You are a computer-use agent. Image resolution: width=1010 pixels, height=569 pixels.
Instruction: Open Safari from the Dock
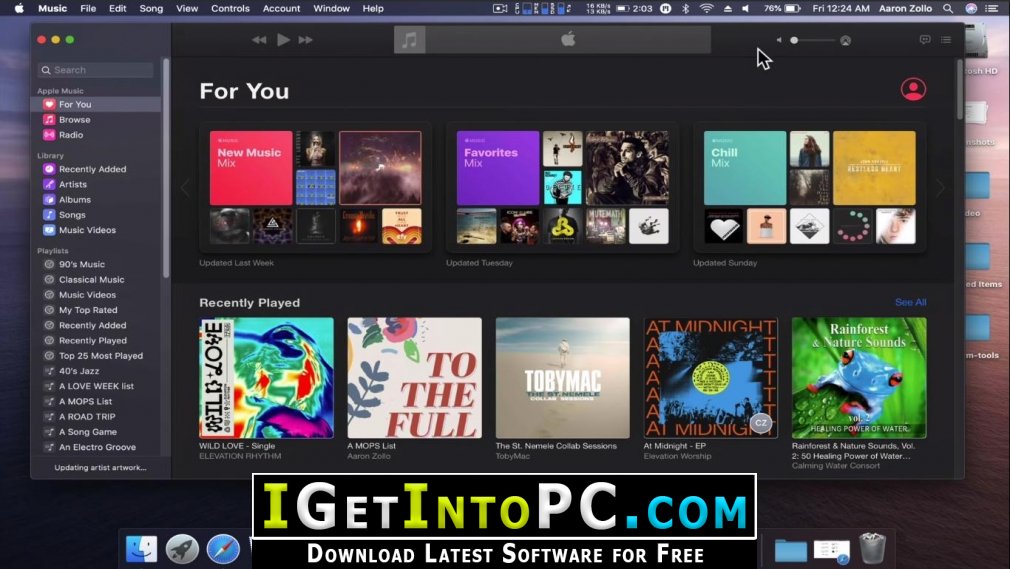tap(223, 549)
